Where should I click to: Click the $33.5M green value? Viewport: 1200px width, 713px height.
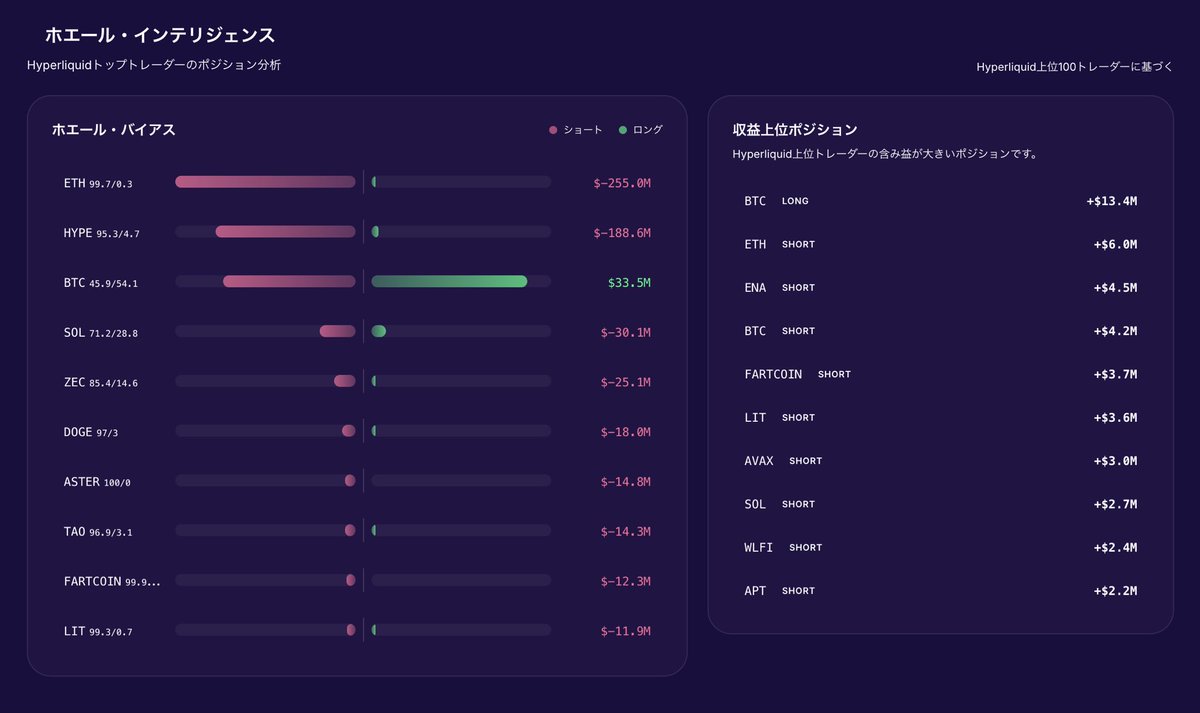(x=629, y=283)
